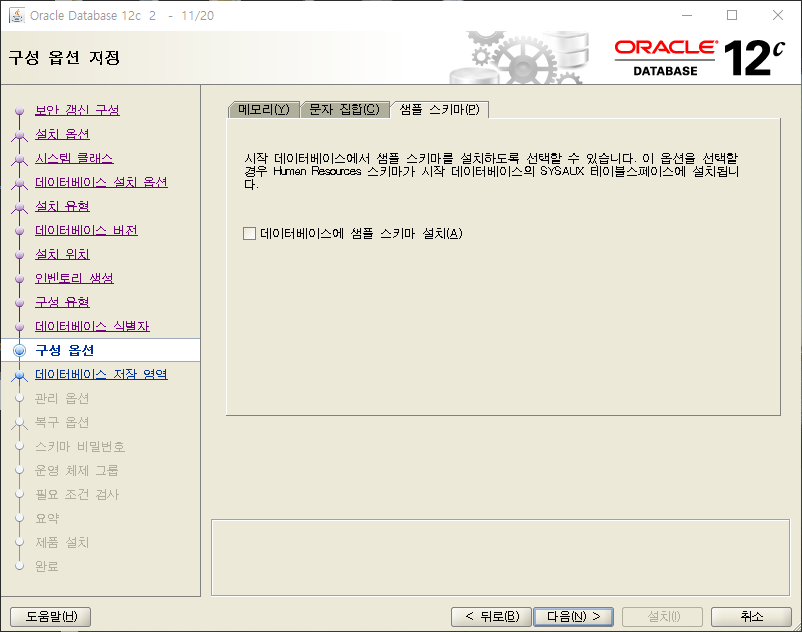Viewport: 802px width, 632px height.
Task: Open the 보안 갱신 구성 step link
Action: click(x=77, y=110)
